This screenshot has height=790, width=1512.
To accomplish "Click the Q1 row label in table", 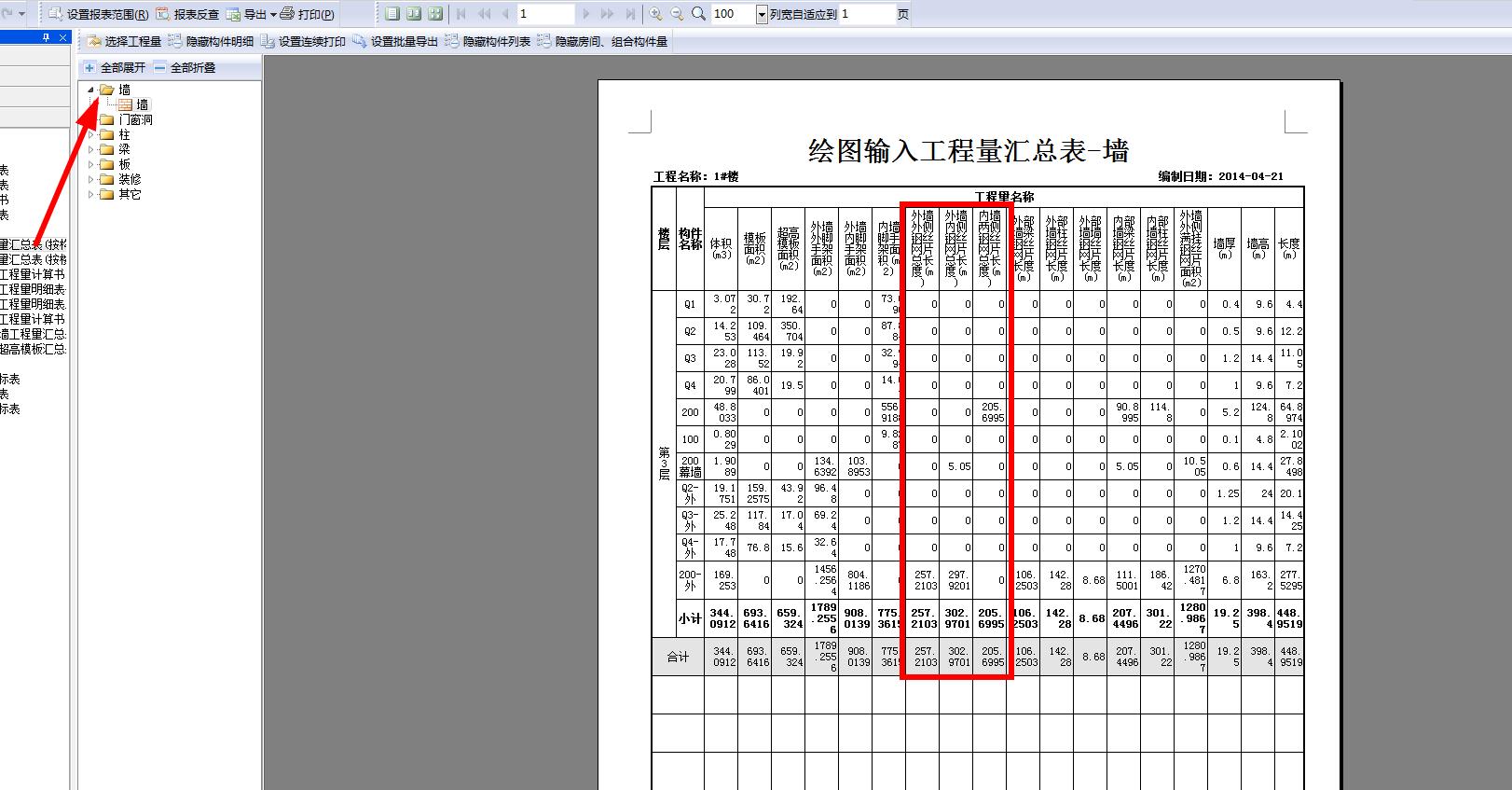I will coord(690,304).
